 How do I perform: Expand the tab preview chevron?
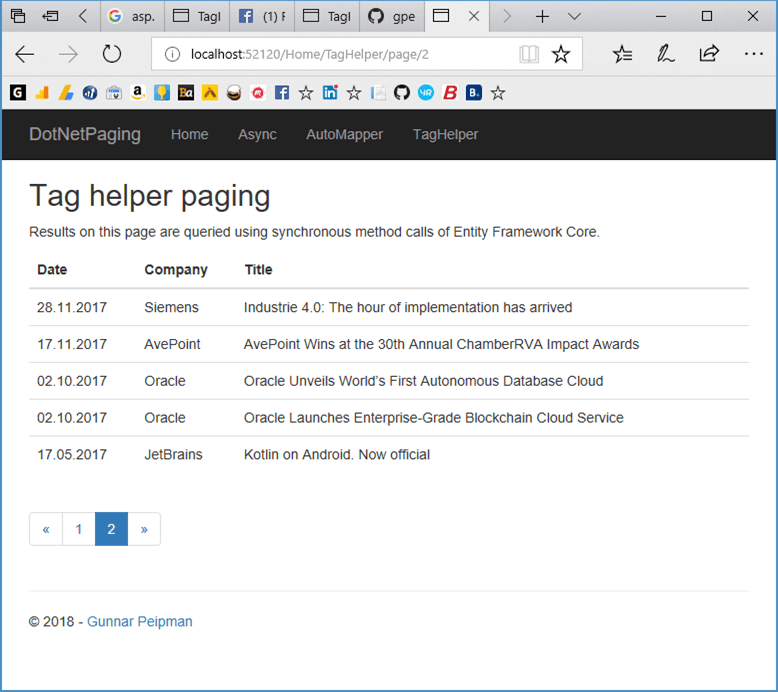click(574, 16)
